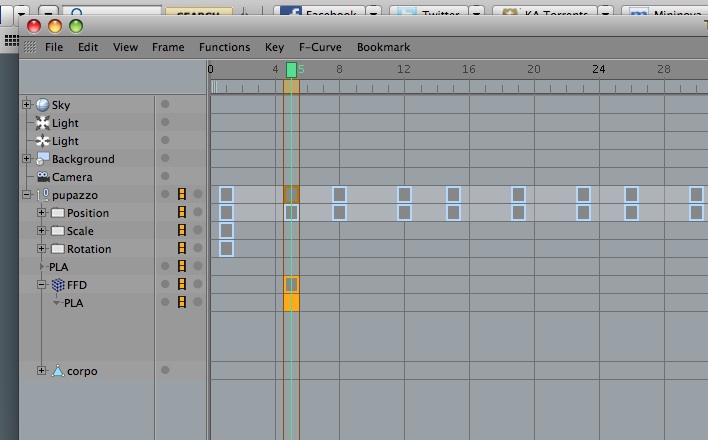708x440 pixels.
Task: Select the Rotation keyframe at frame 1
Action: (226, 248)
